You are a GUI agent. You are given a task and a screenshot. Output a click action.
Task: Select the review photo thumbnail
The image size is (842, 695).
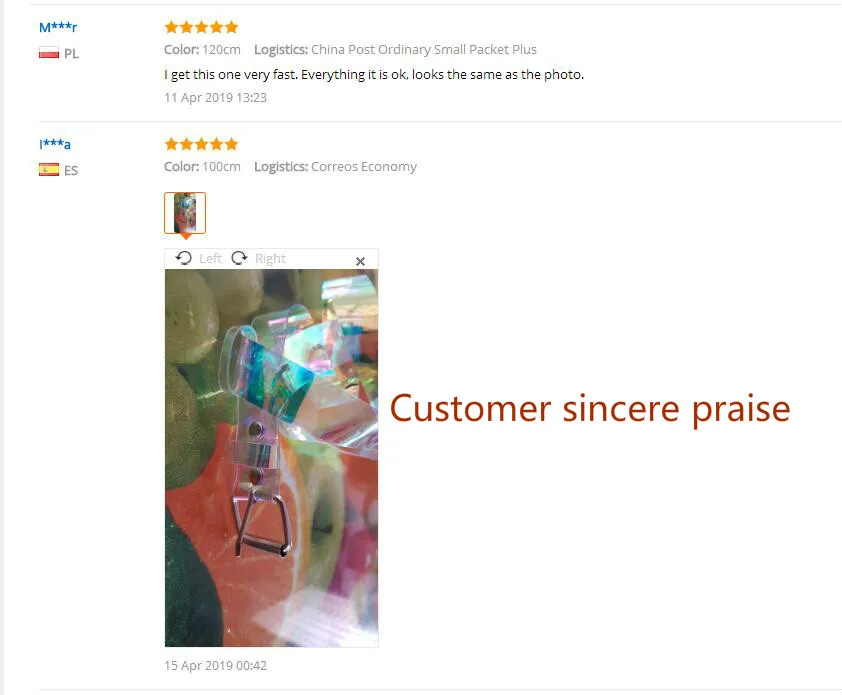pyautogui.click(x=185, y=213)
